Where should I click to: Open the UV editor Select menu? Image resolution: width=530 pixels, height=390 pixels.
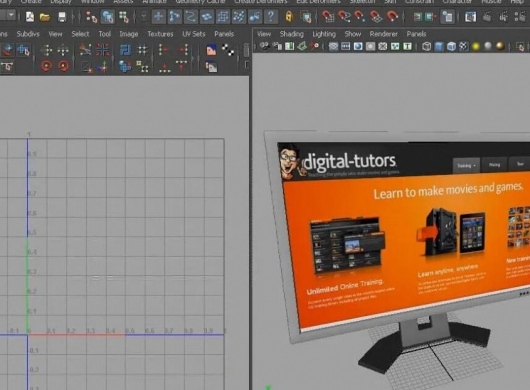80,34
